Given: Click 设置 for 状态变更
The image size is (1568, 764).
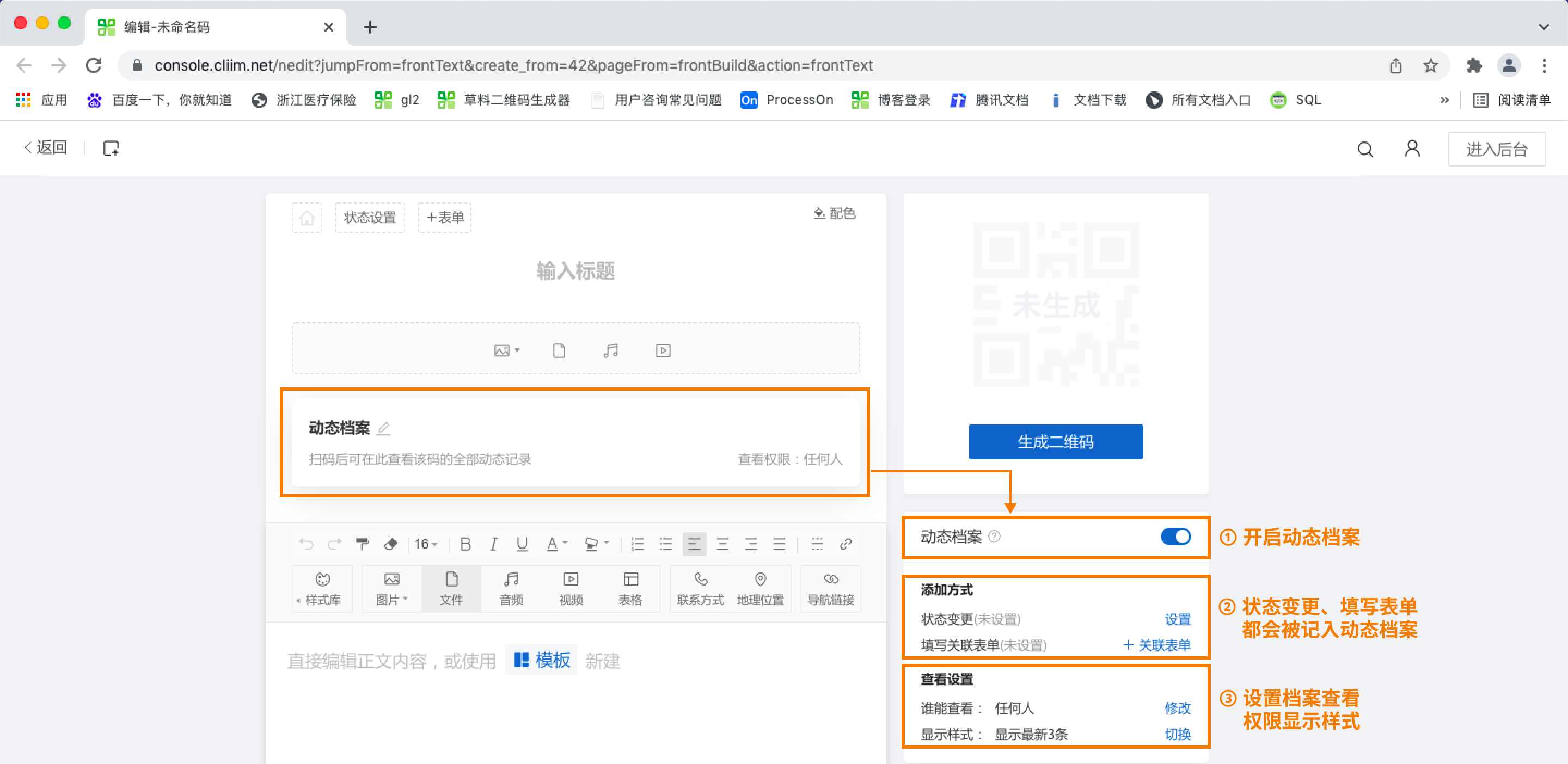Looking at the screenshot, I should (1177, 619).
